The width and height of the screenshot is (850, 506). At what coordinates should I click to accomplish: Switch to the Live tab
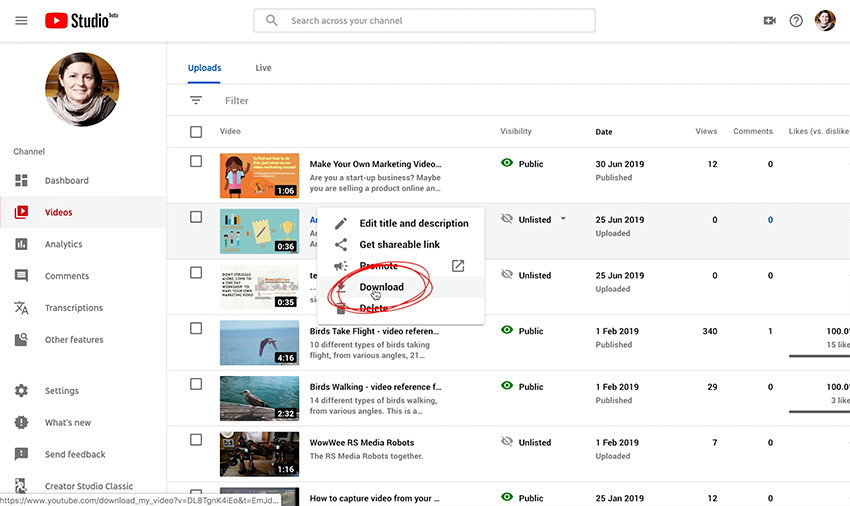263,68
